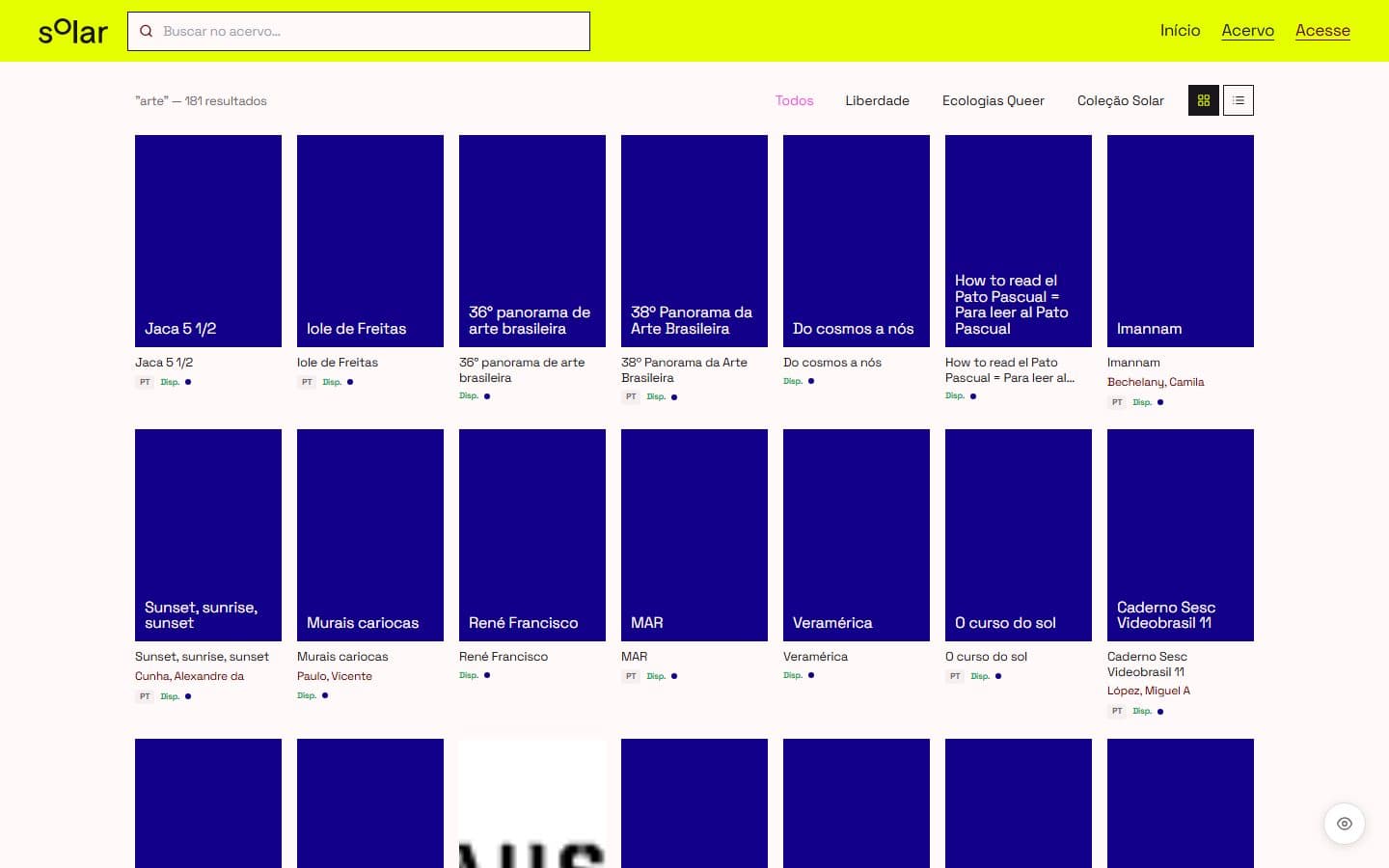Open the Do cosmos a nós cover
1389x868 pixels.
coord(857,241)
